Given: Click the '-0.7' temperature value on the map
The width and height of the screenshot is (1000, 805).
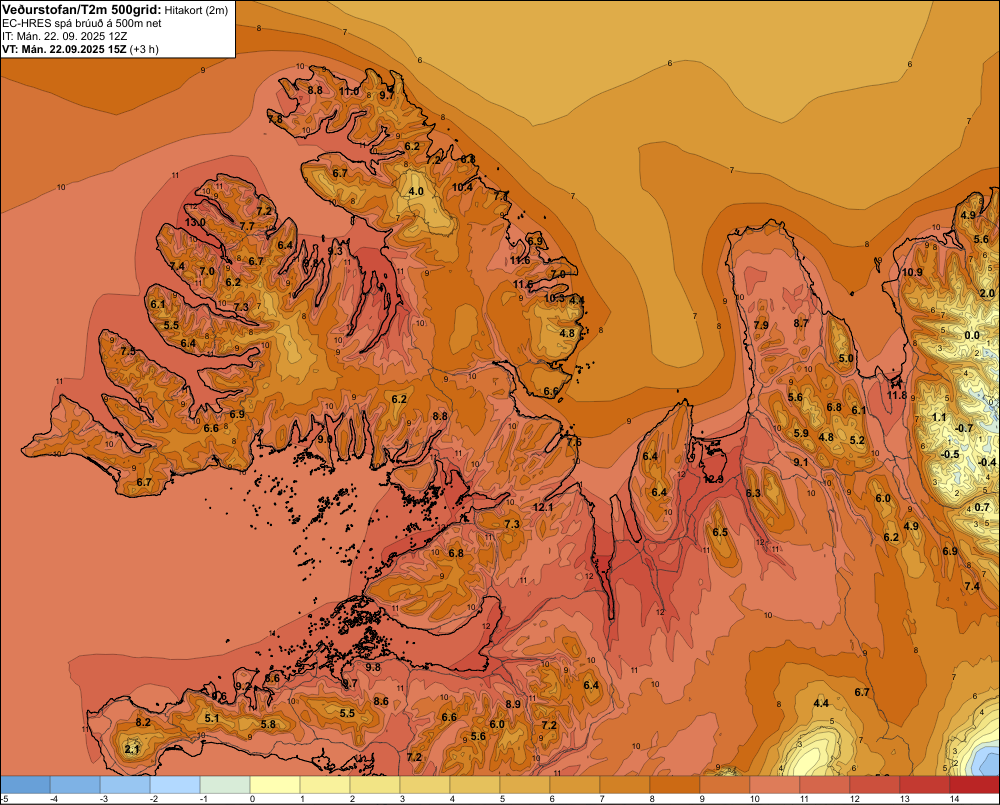Looking at the screenshot, I should 964,428.
